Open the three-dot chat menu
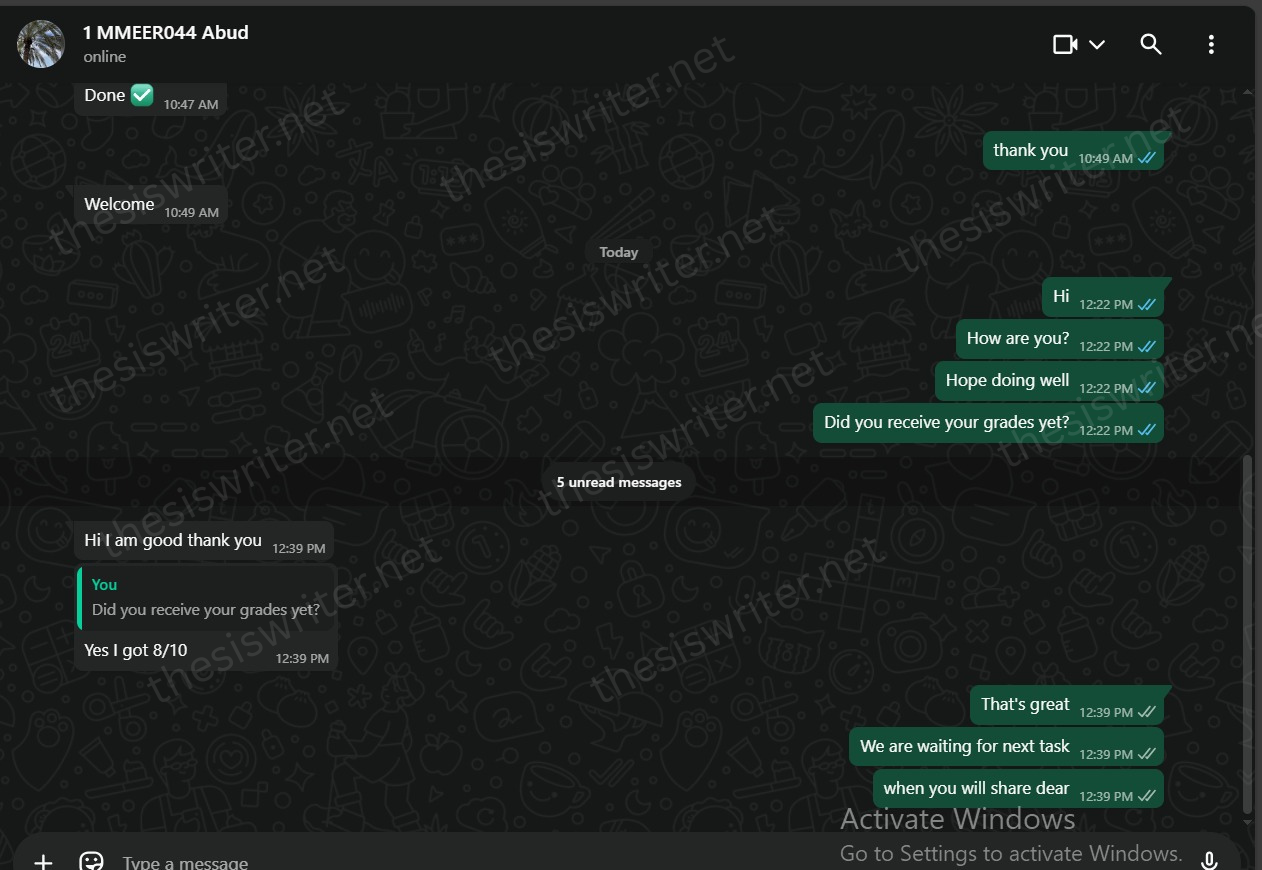 coord(1211,44)
